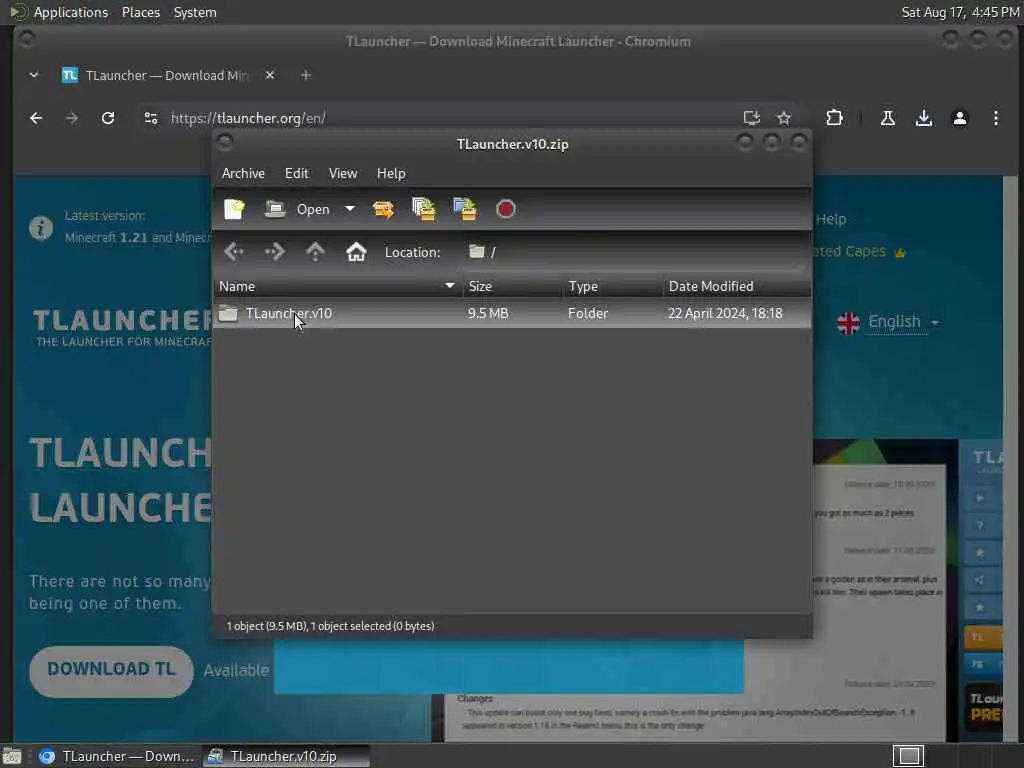
Task: Open the Applications menu in top panel
Action: [71, 12]
